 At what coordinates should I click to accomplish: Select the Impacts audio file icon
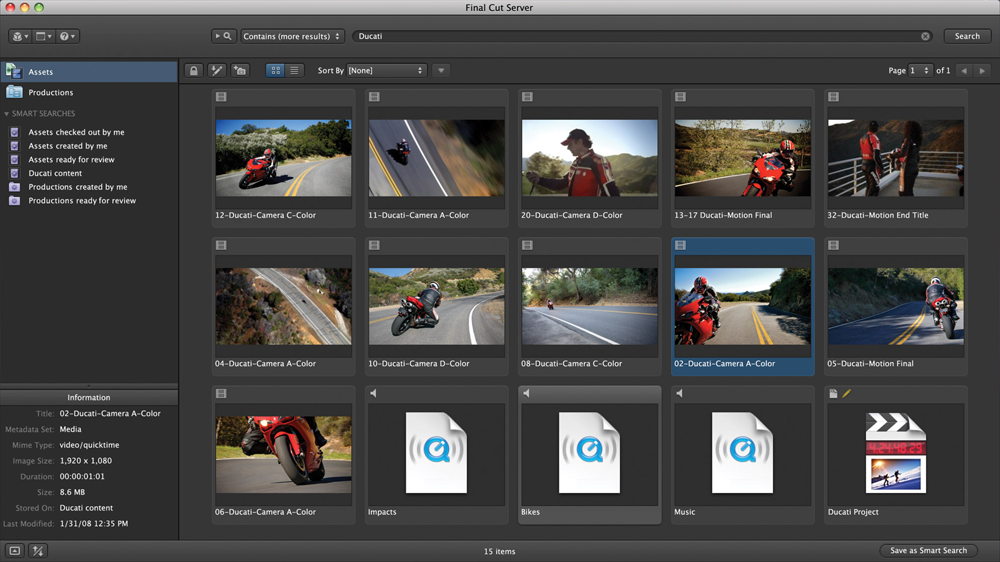click(x=436, y=453)
